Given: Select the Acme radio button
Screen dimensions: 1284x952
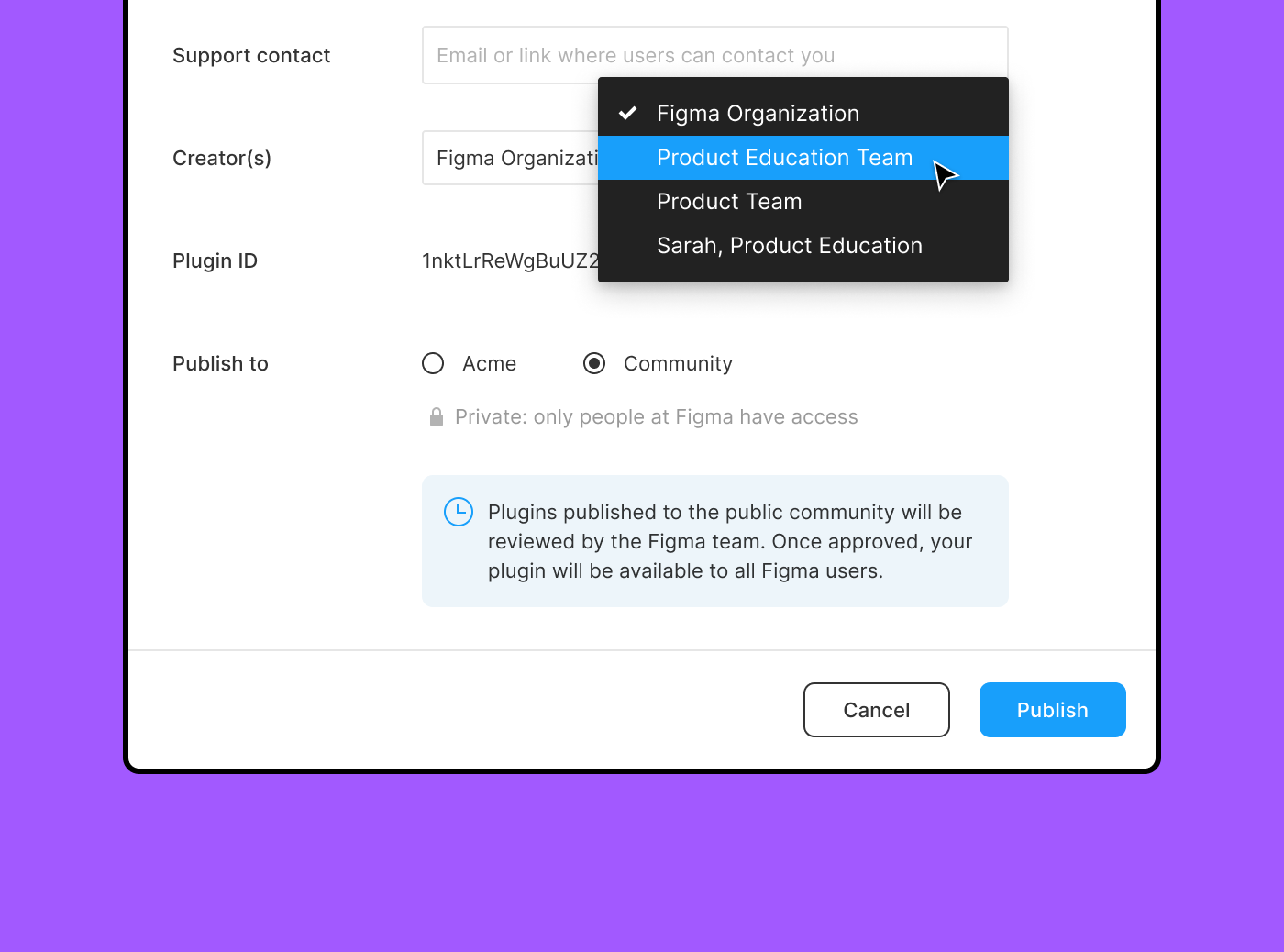Looking at the screenshot, I should pos(433,363).
